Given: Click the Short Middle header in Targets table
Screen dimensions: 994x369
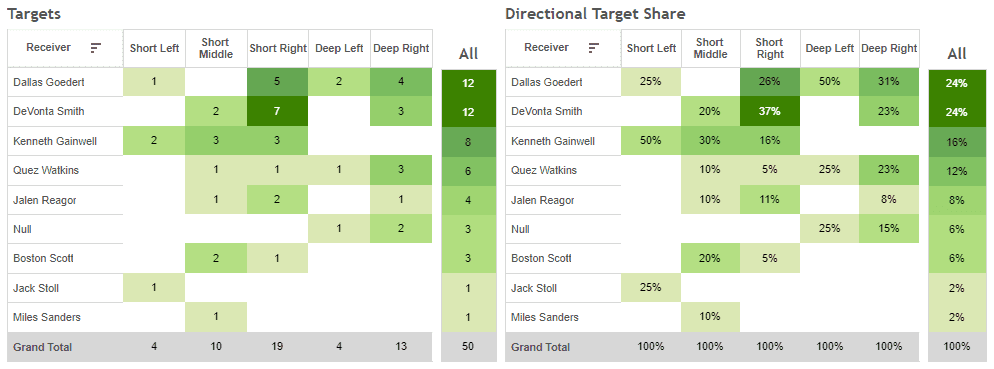Looking at the screenshot, I should click(216, 48).
